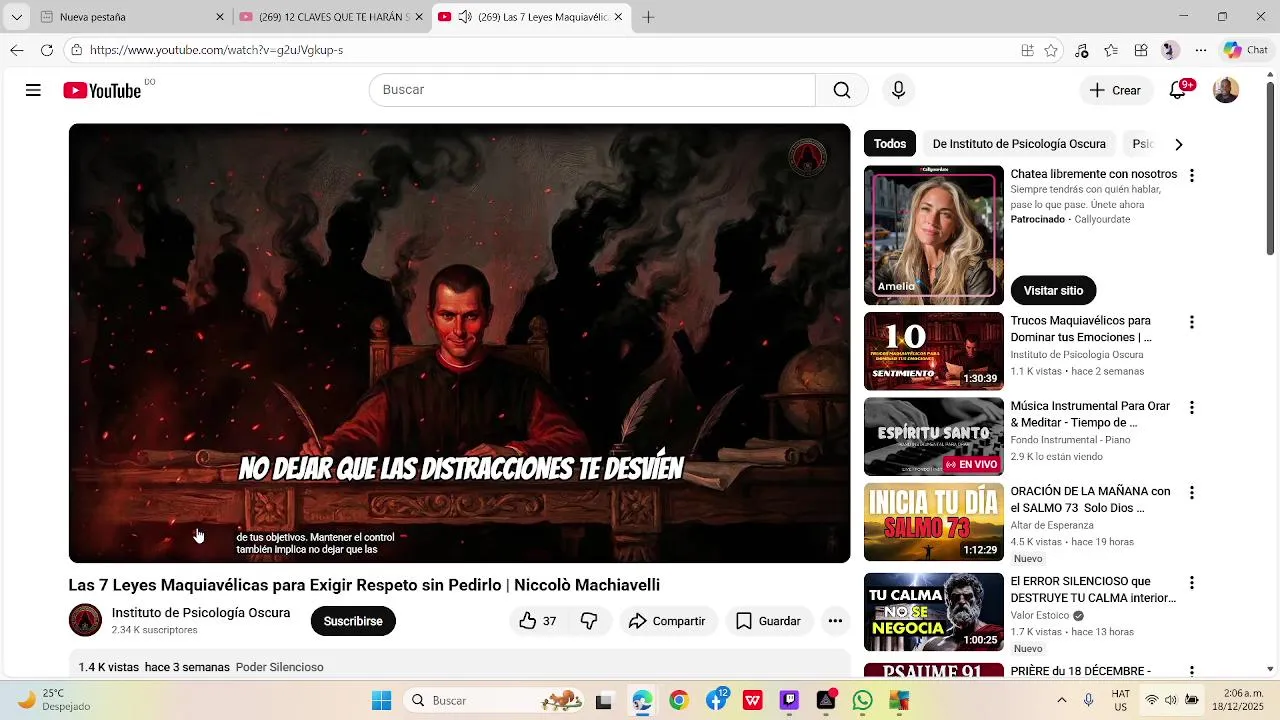Reload the page in browser toolbar

point(47,50)
